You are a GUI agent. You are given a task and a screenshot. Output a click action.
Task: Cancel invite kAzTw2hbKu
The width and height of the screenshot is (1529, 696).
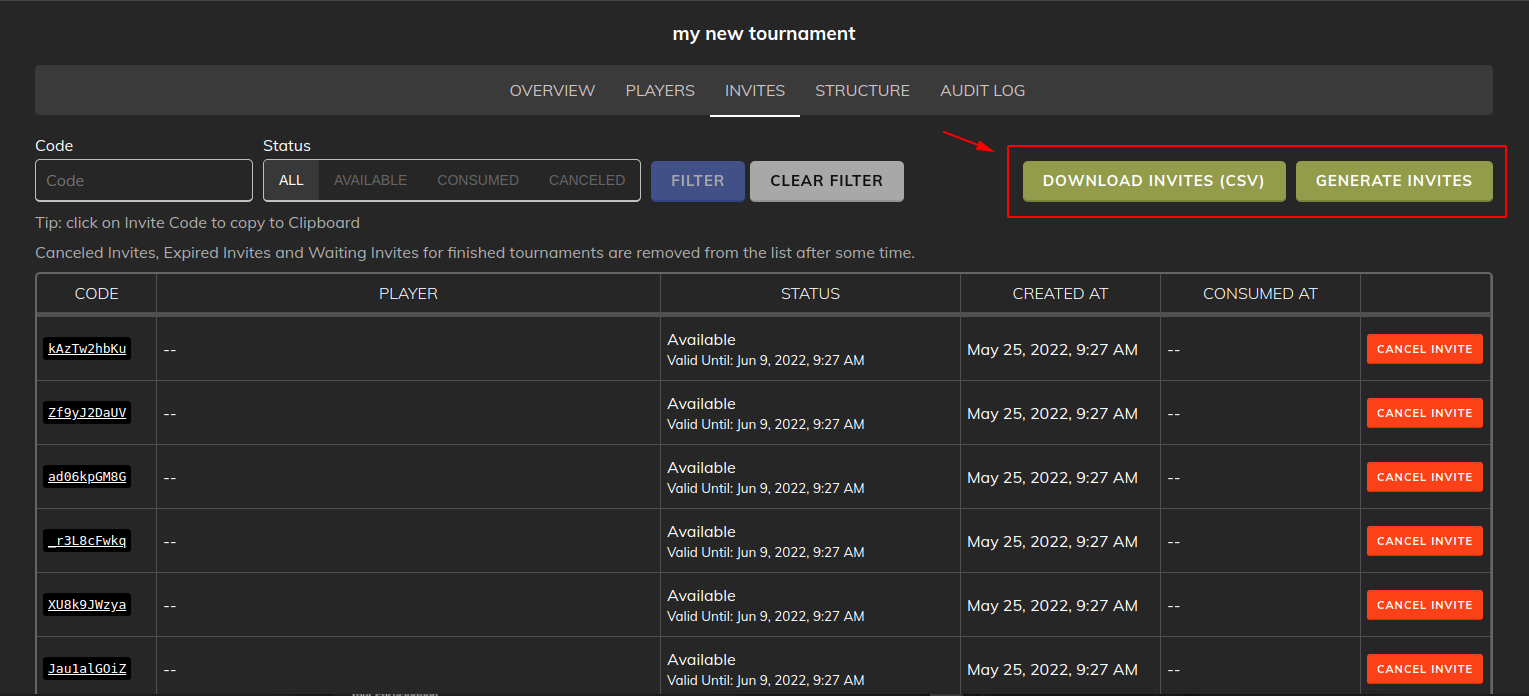pyautogui.click(x=1425, y=349)
